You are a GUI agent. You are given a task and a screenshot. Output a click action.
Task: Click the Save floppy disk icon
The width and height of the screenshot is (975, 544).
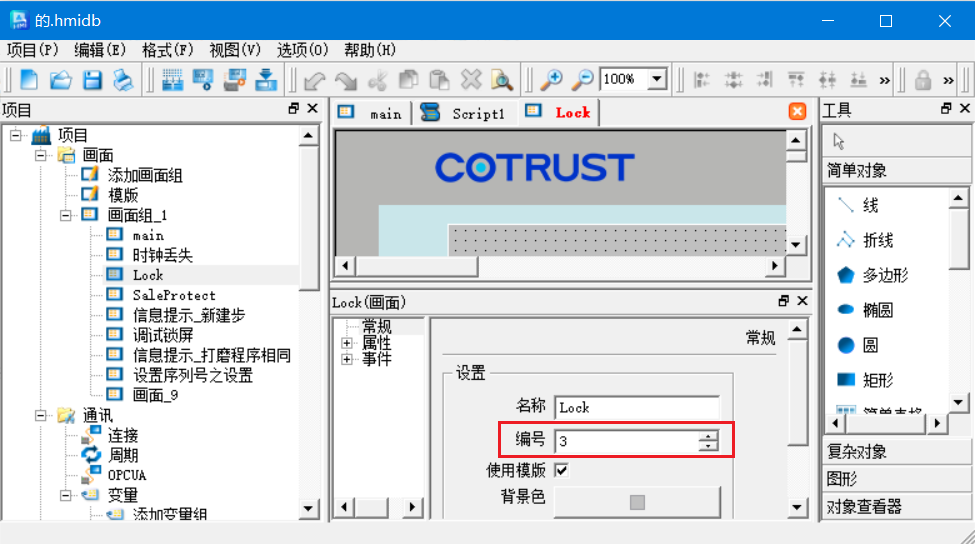click(92, 80)
